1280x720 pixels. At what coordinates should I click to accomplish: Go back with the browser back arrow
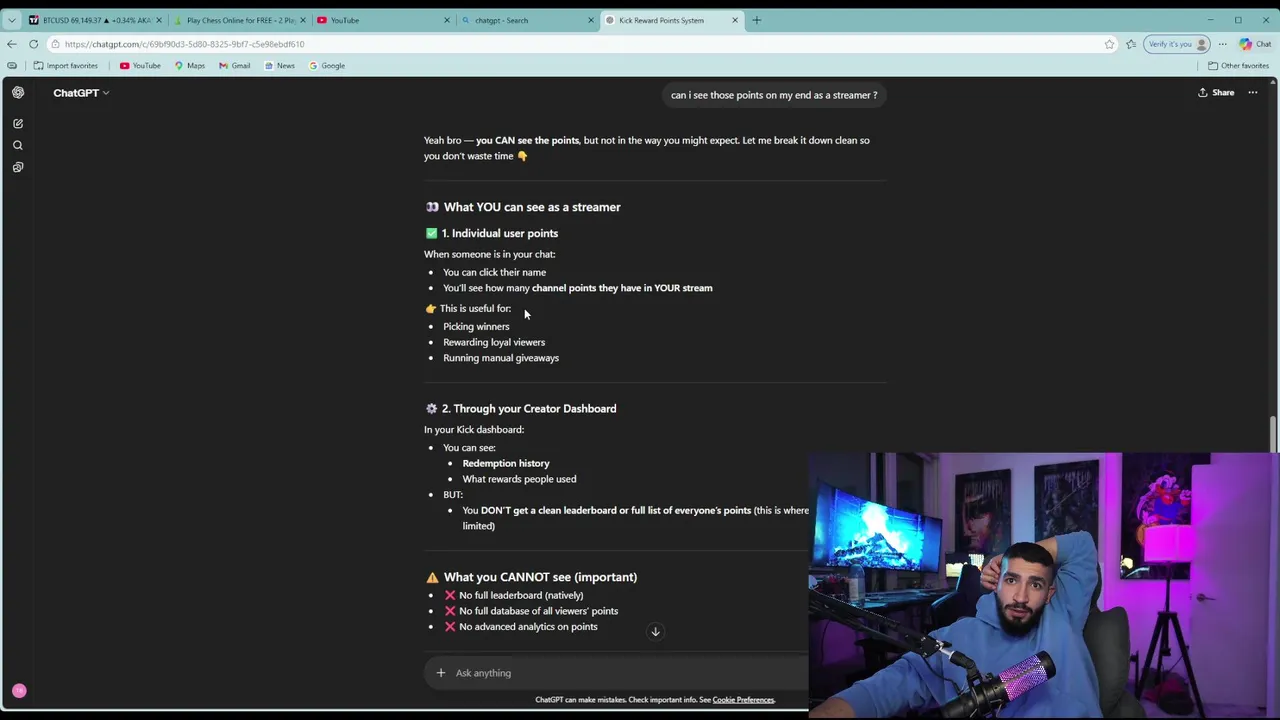point(11,44)
